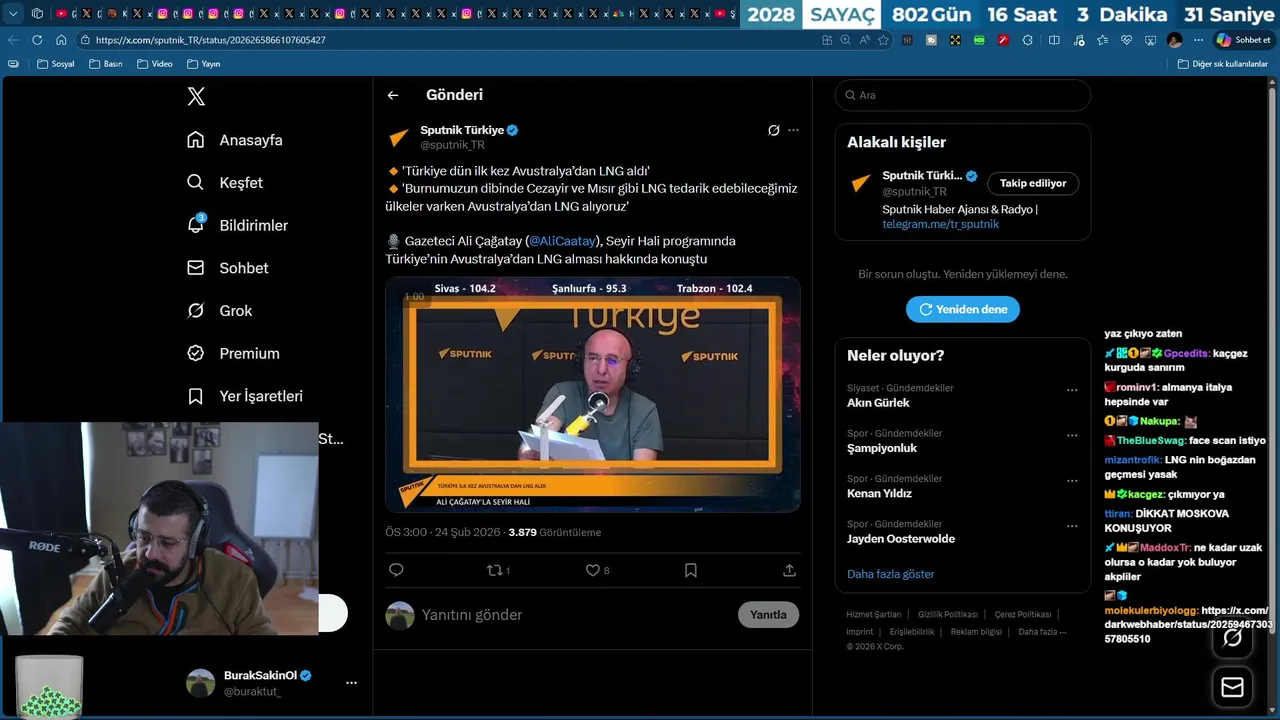The width and height of the screenshot is (1280, 720).
Task: Open the floating messages envelope button
Action: [1232, 687]
